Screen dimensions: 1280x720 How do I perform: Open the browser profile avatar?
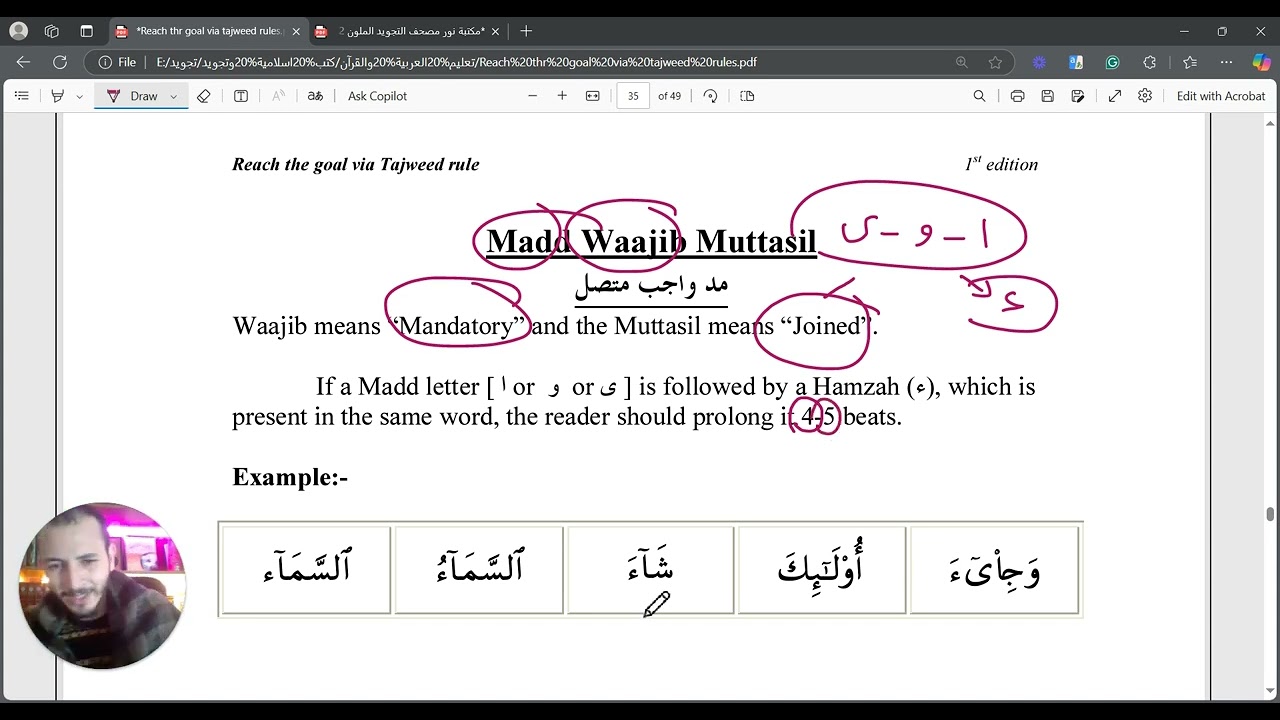pyautogui.click(x=18, y=31)
